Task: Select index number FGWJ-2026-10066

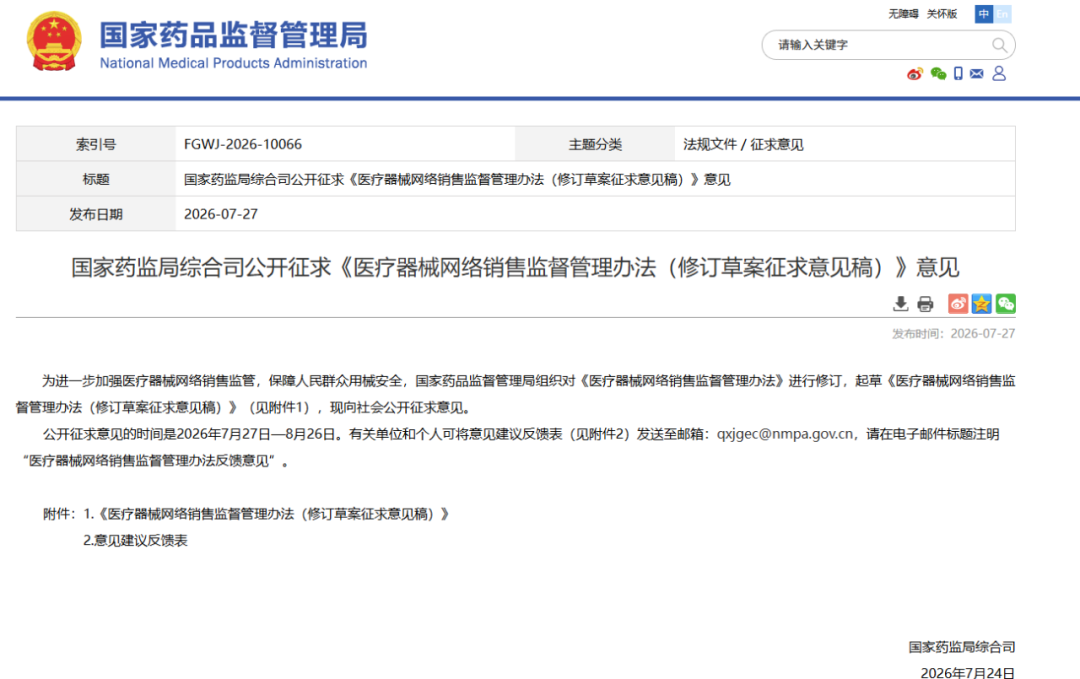Action: click(242, 144)
